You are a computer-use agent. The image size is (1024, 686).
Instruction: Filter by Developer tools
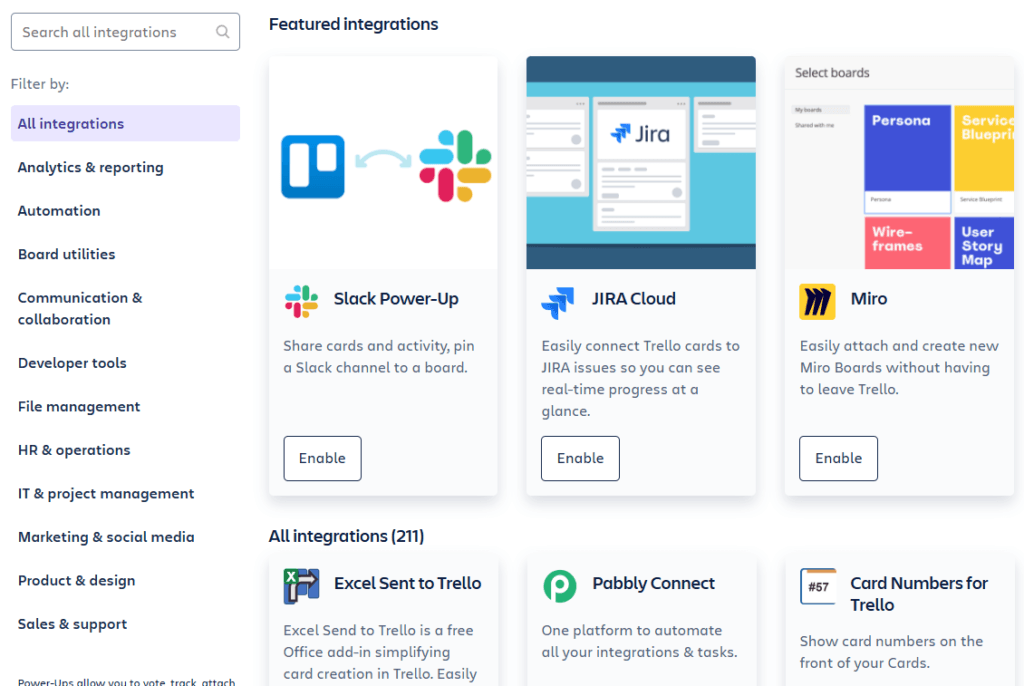point(72,363)
